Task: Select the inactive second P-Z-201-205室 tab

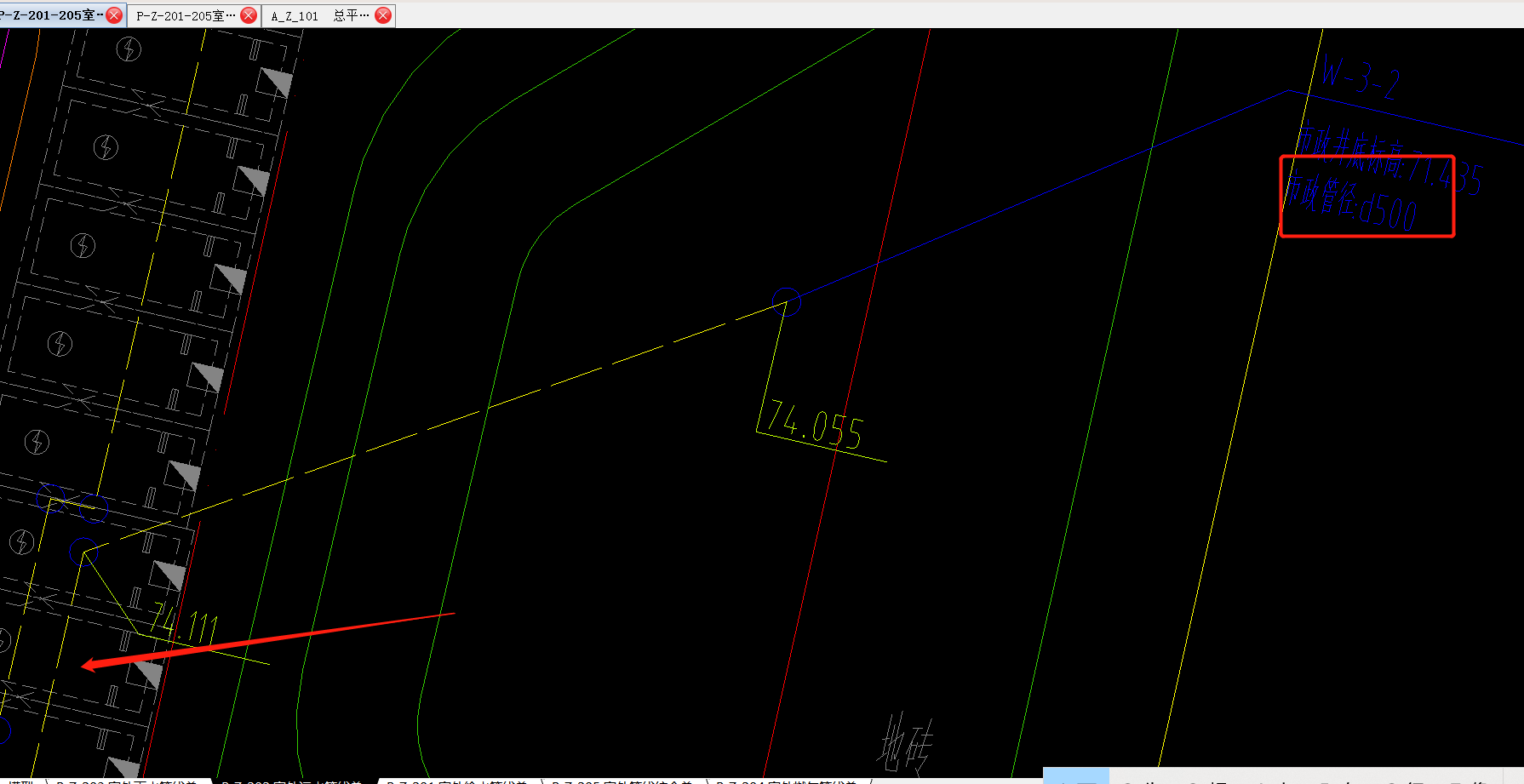Action: (186, 15)
